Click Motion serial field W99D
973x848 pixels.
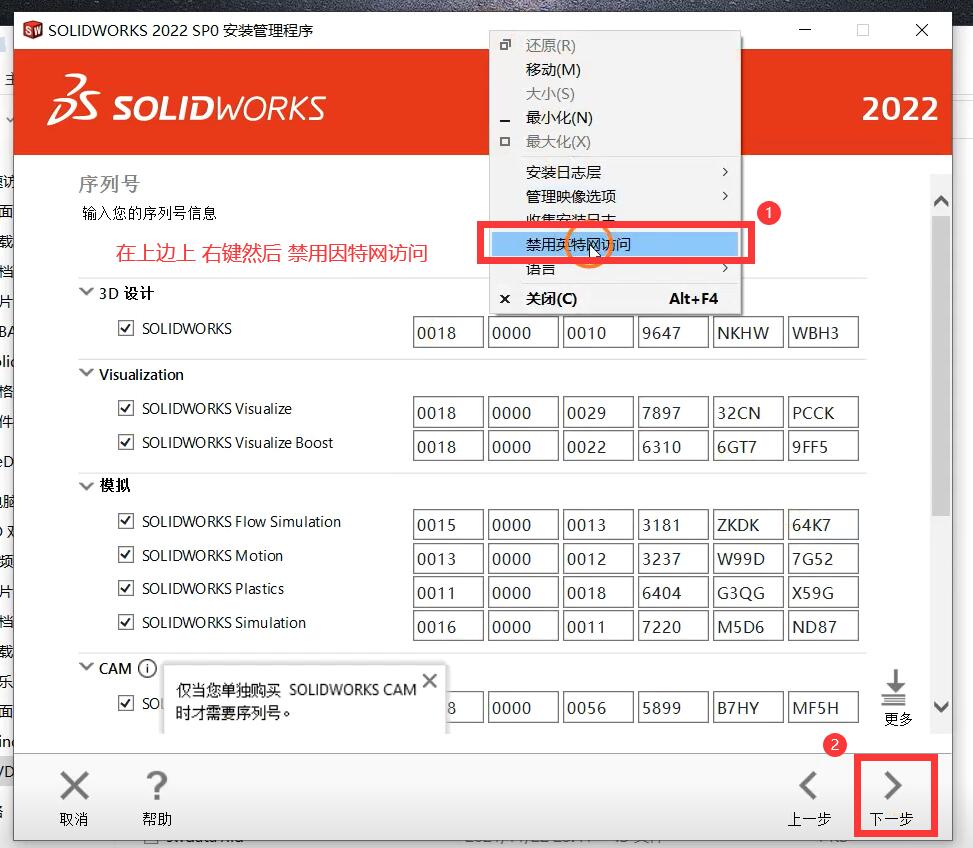pos(748,559)
